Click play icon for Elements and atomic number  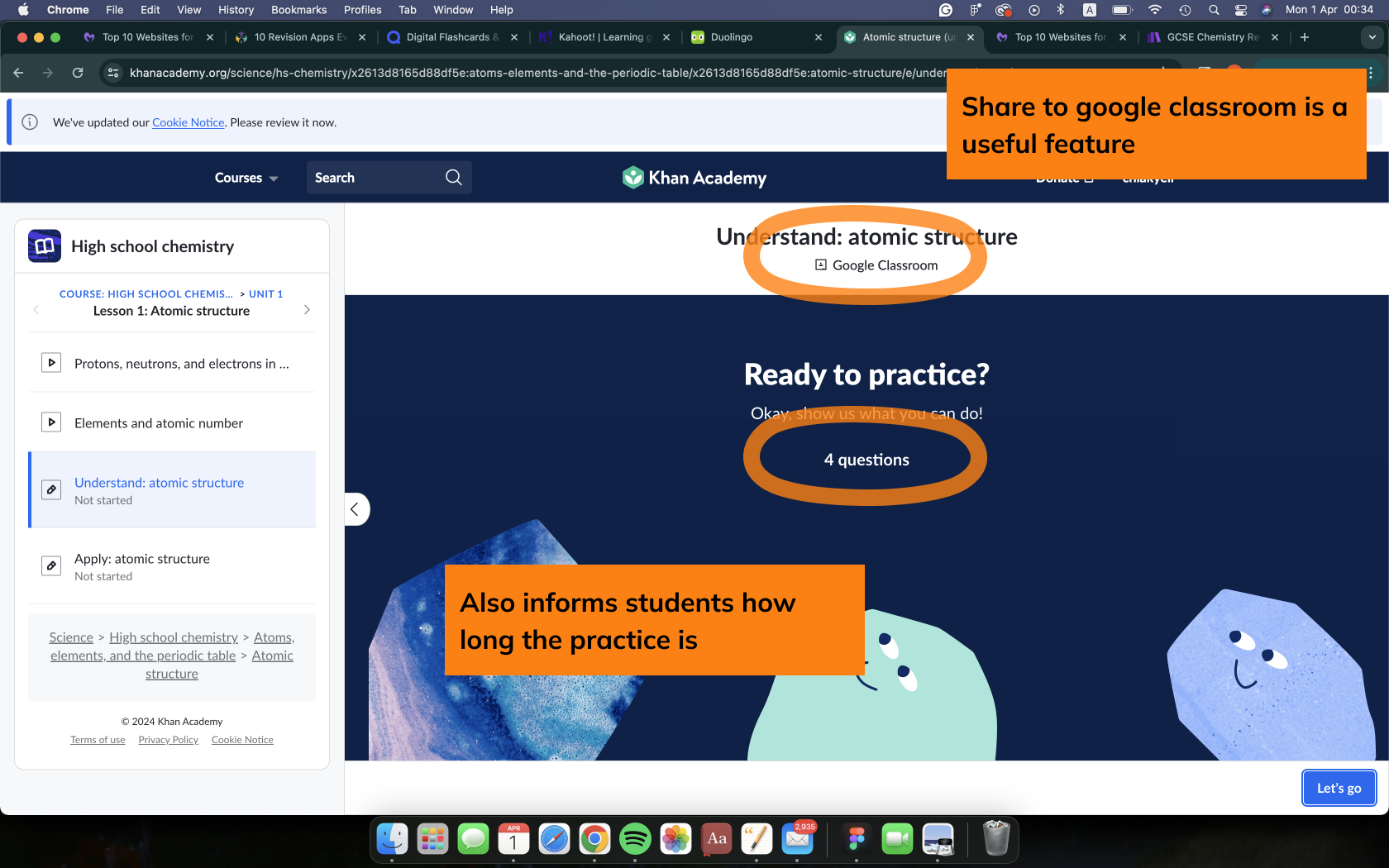click(51, 422)
